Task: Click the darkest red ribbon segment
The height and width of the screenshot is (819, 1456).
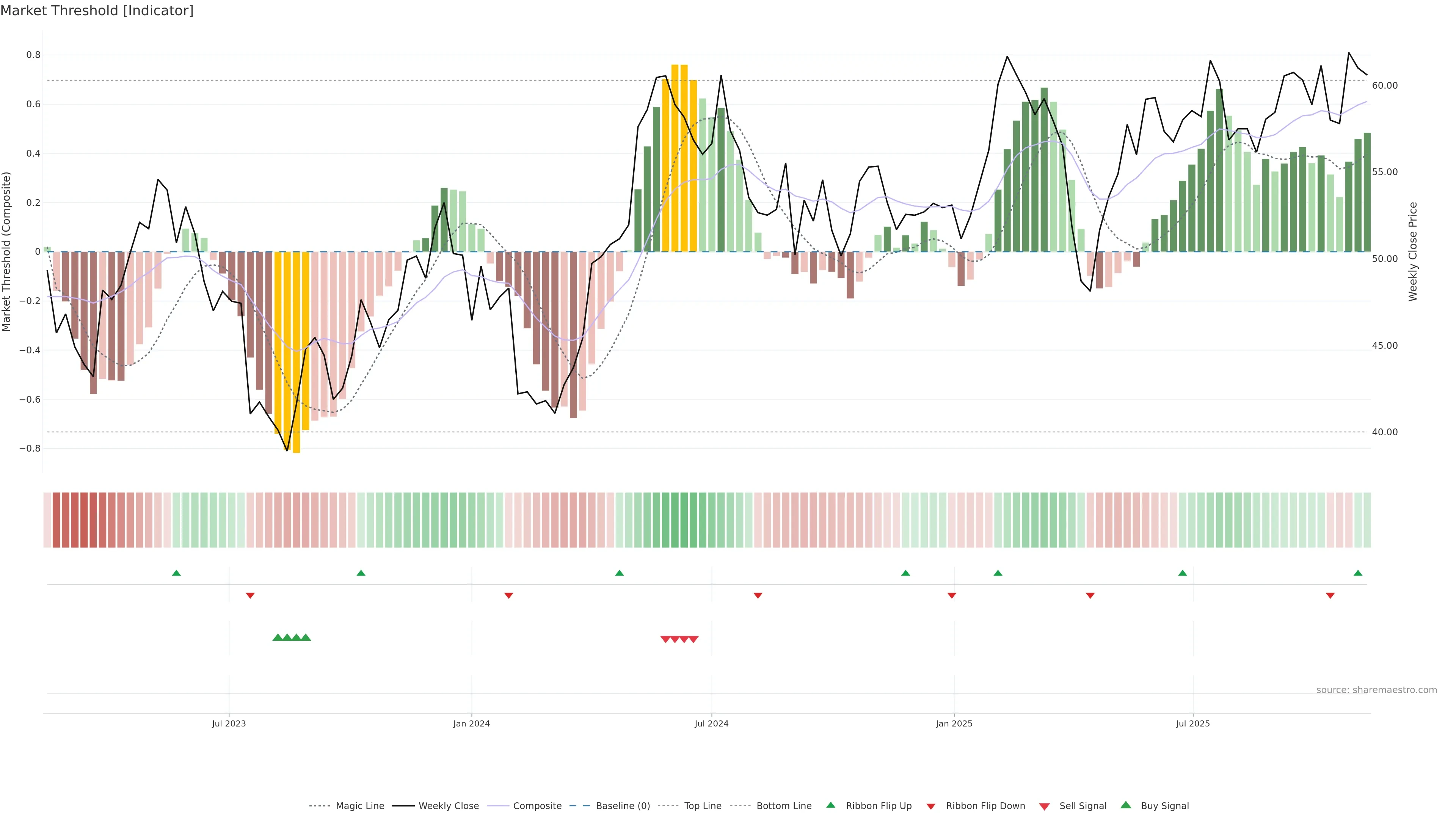Action: click(x=84, y=520)
